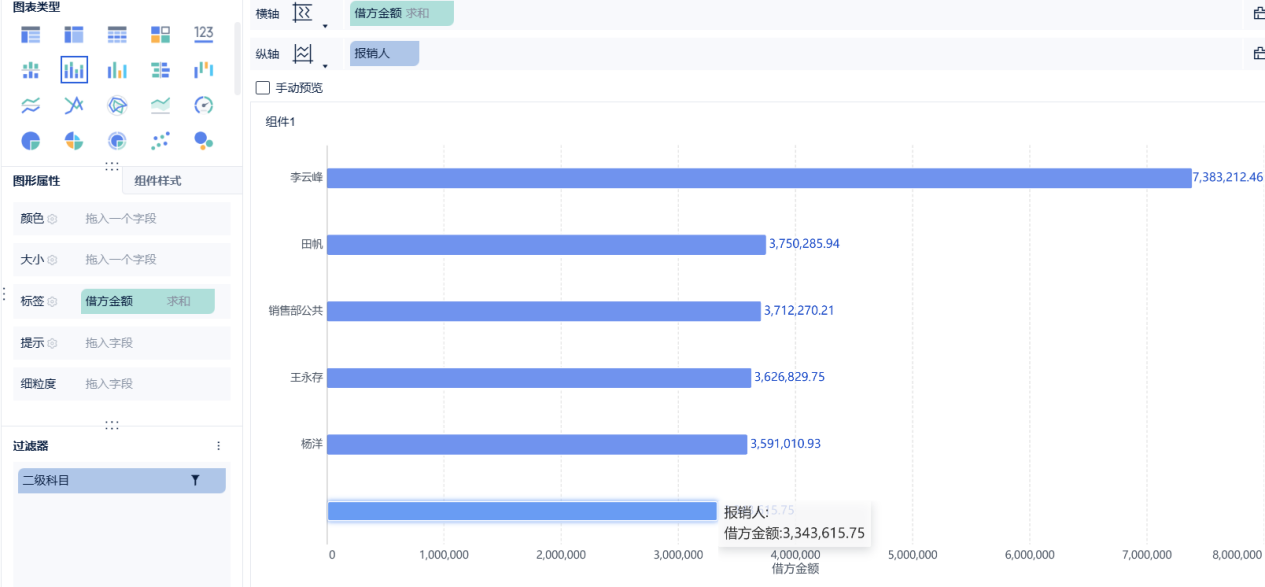
Task: Select the bubble chart type icon
Action: [204, 141]
